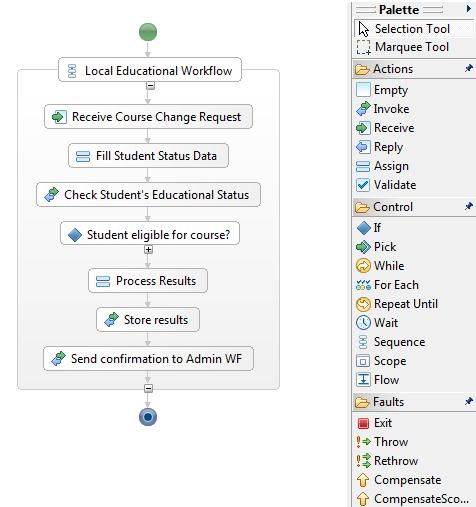Collapse the Control palette drawer
This screenshot has height=507, width=476.
tap(414, 207)
